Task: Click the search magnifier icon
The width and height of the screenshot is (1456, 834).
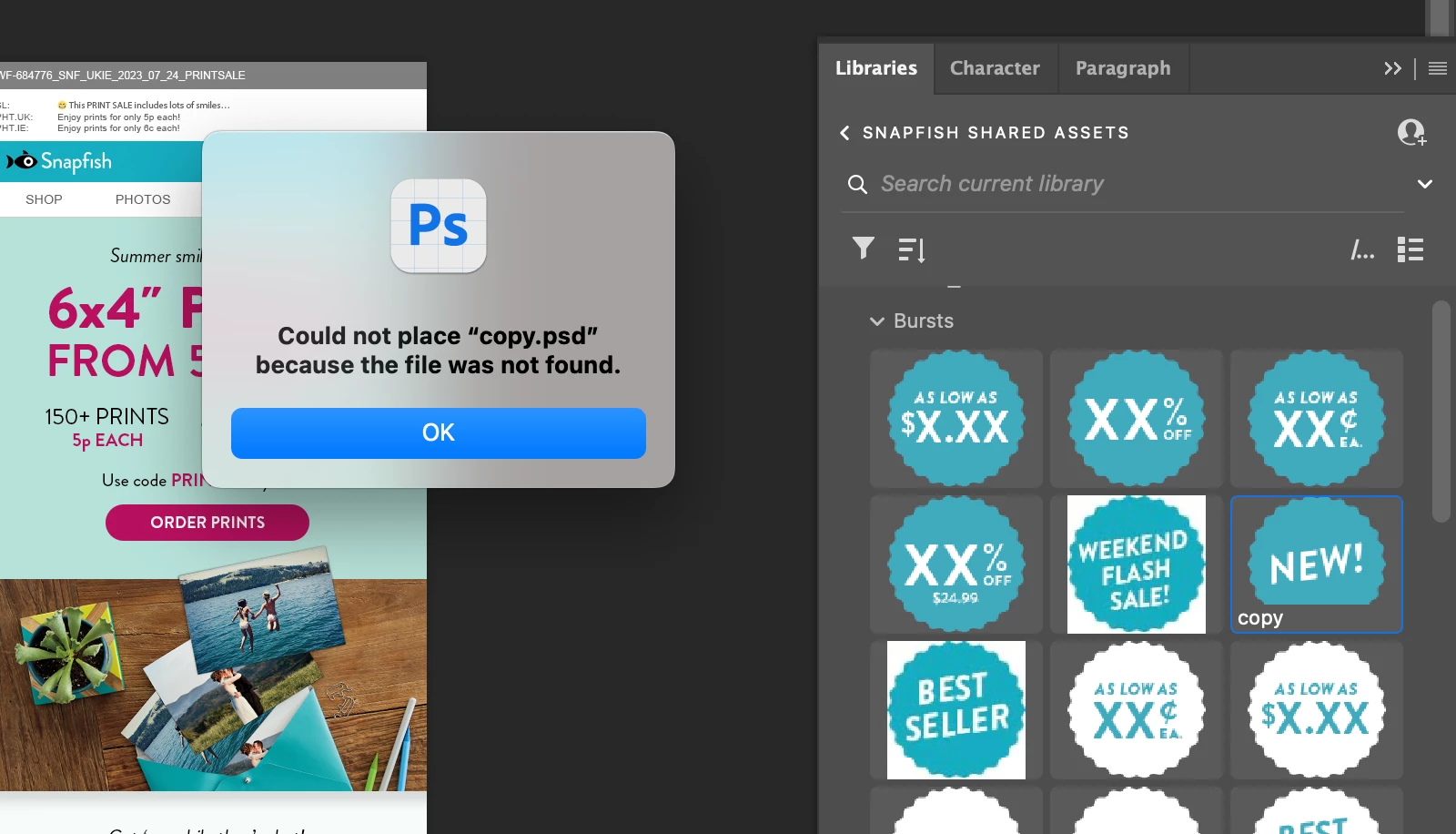Action: coord(857,185)
